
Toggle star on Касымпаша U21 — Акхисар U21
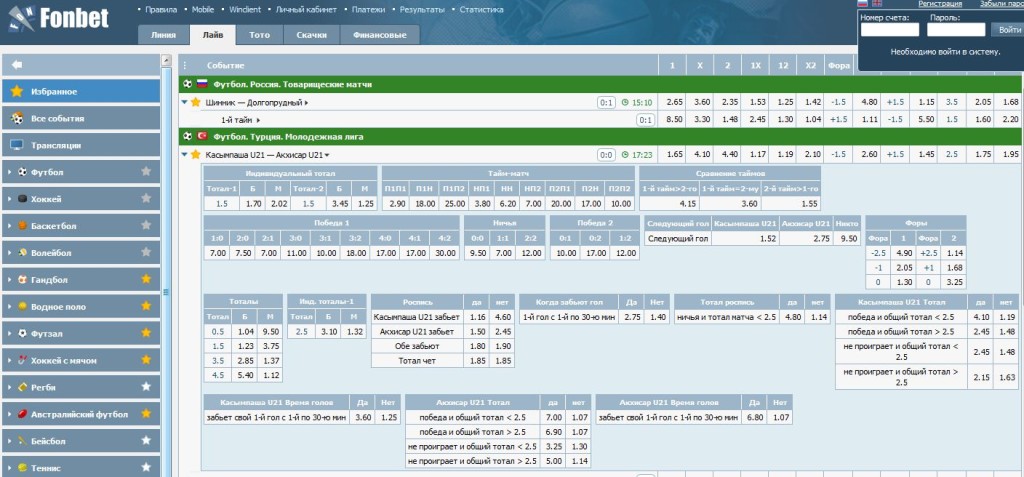coord(195,154)
